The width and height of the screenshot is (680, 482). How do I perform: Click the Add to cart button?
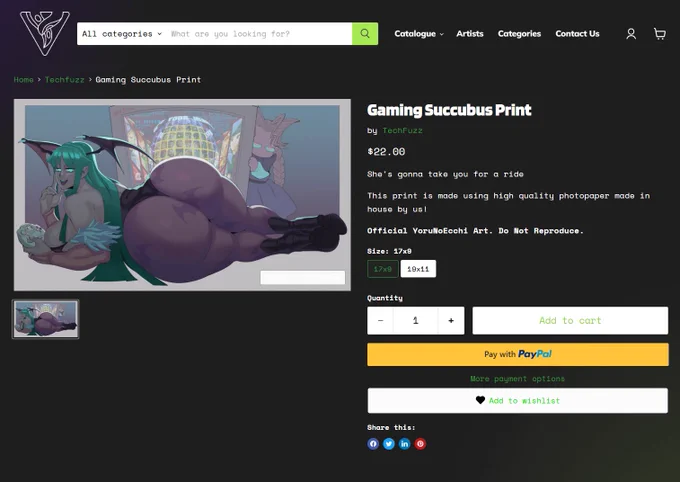pos(570,321)
